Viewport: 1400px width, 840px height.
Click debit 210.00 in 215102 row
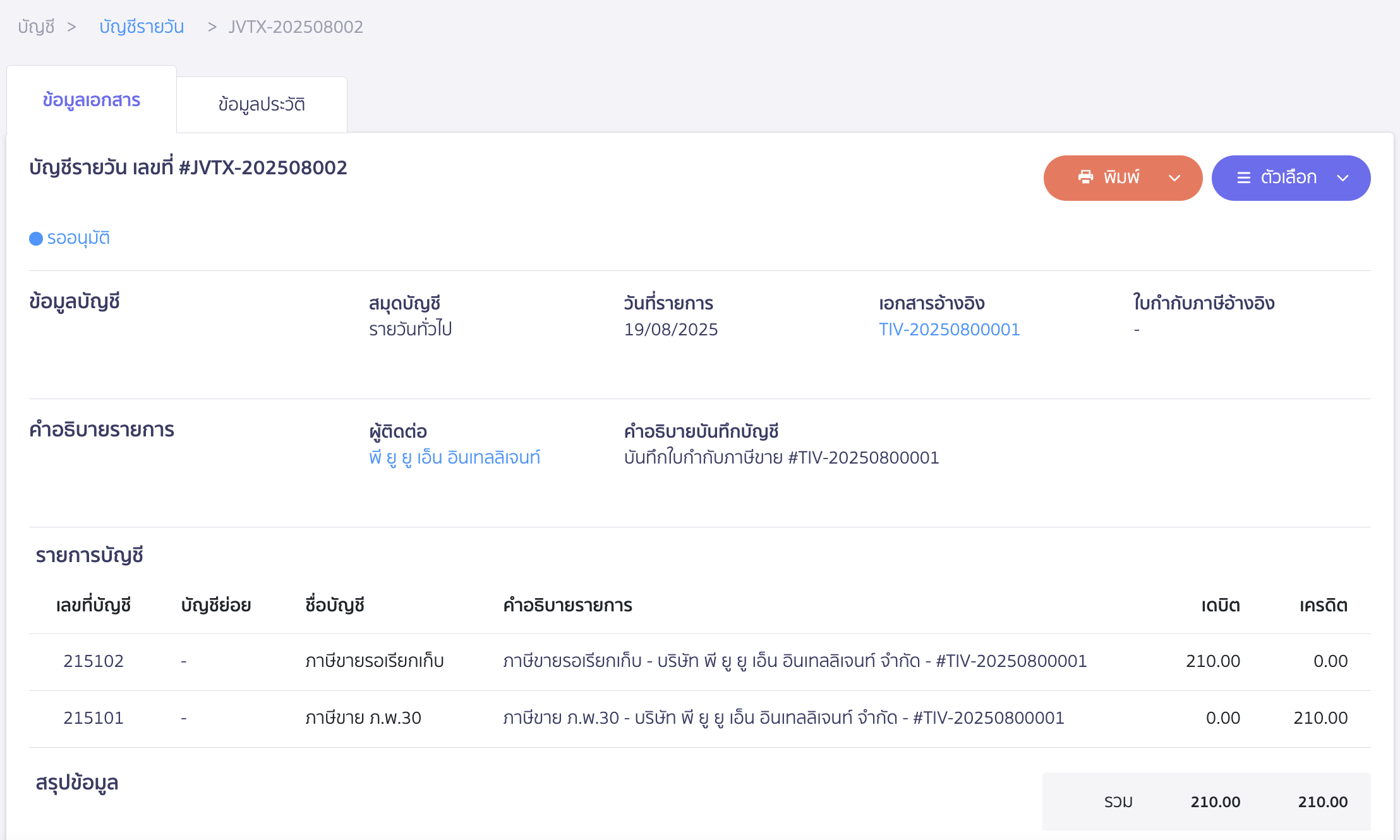(1213, 661)
